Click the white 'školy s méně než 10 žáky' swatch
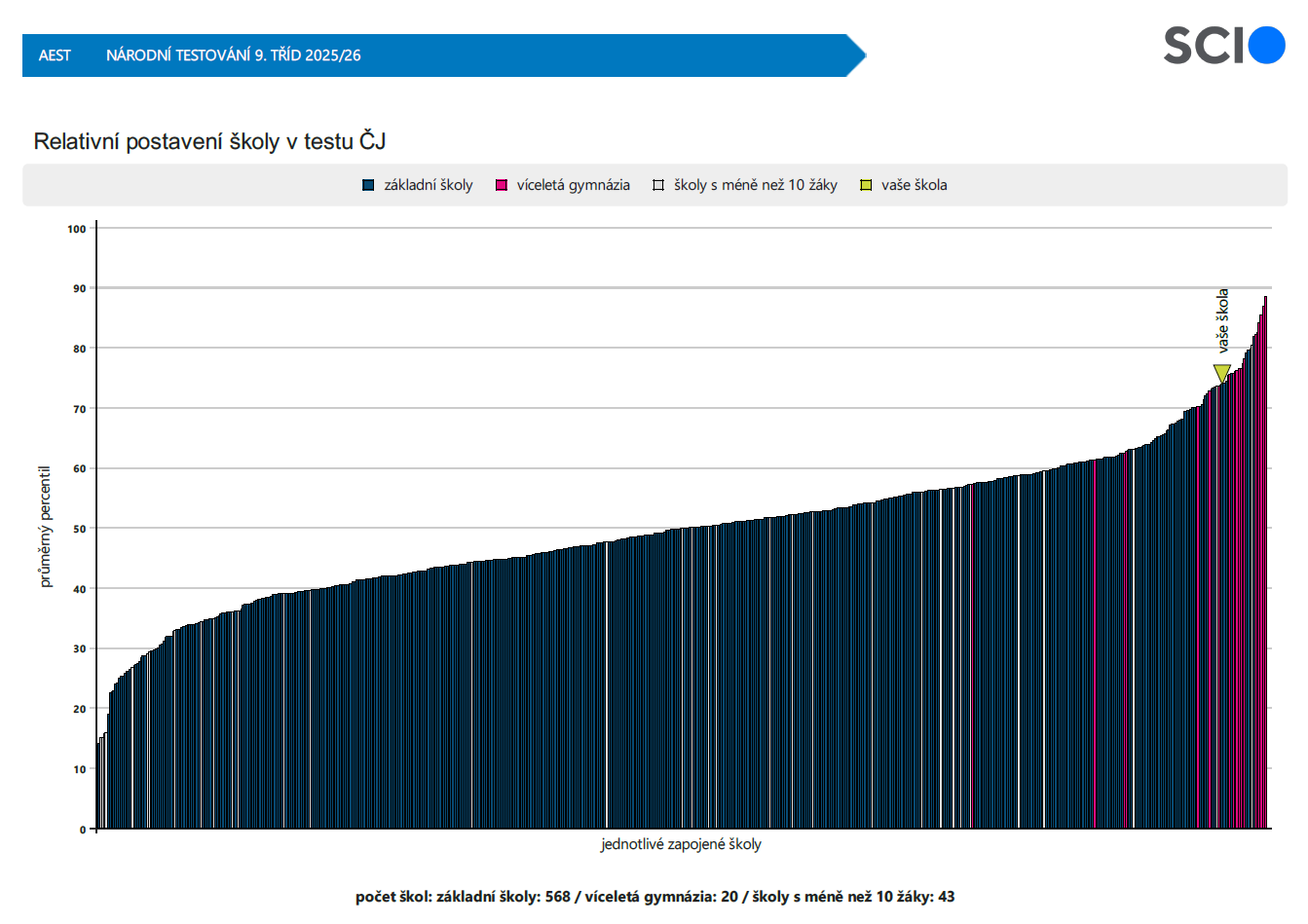Image resolution: width=1308 pixels, height=924 pixels. coord(658,185)
